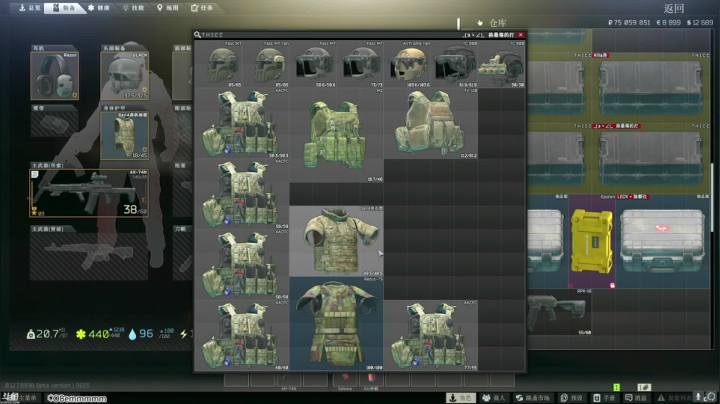720x404 pixels.
Task: Open the 跳蚤市场 flea market button
Action: pos(533,398)
